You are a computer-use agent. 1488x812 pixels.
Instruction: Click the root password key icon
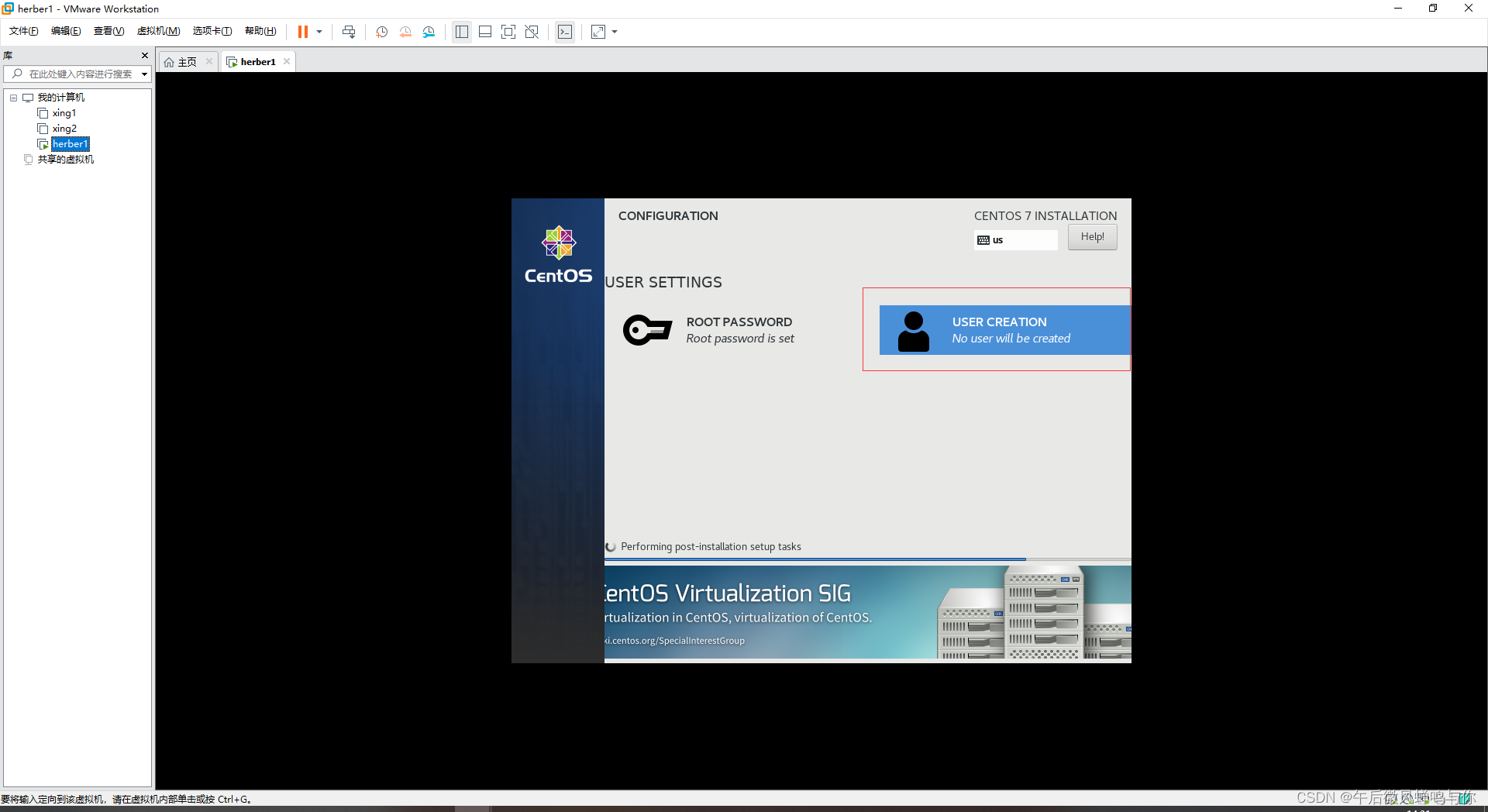(x=647, y=330)
